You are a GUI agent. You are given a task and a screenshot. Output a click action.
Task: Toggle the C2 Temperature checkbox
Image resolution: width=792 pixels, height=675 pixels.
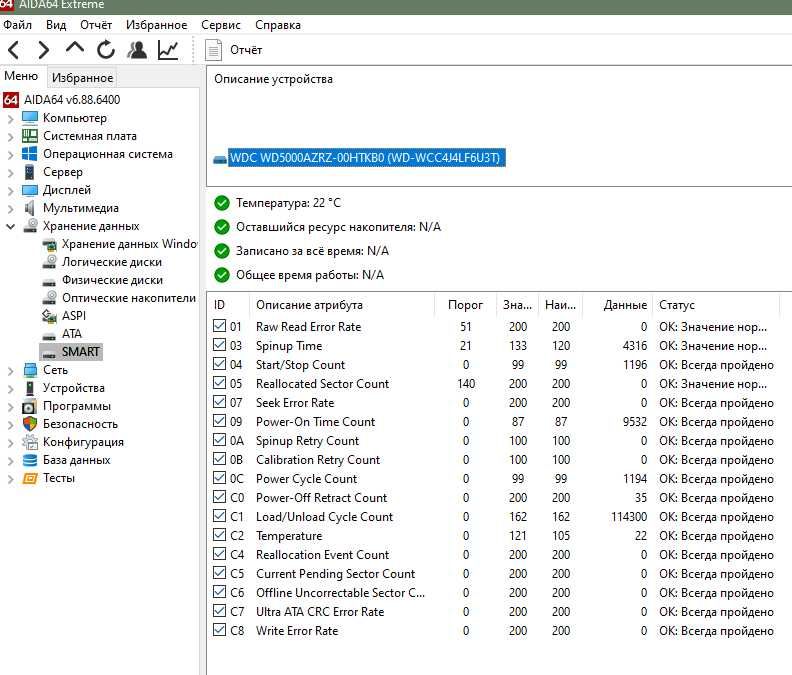click(219, 535)
